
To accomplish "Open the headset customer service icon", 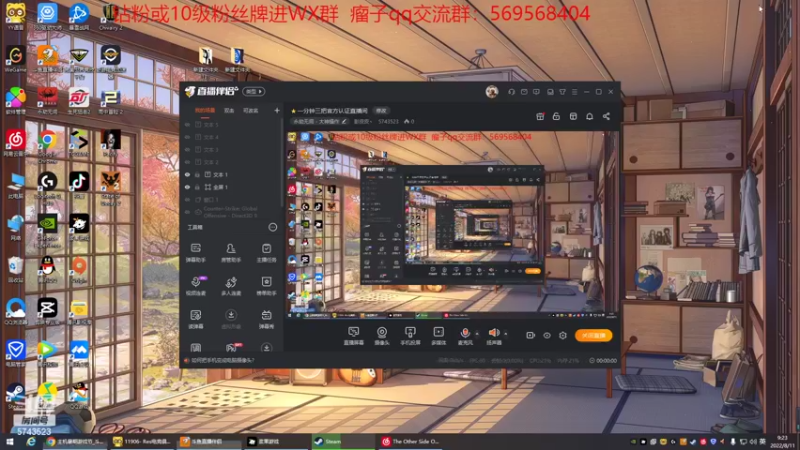I will pos(511,92).
